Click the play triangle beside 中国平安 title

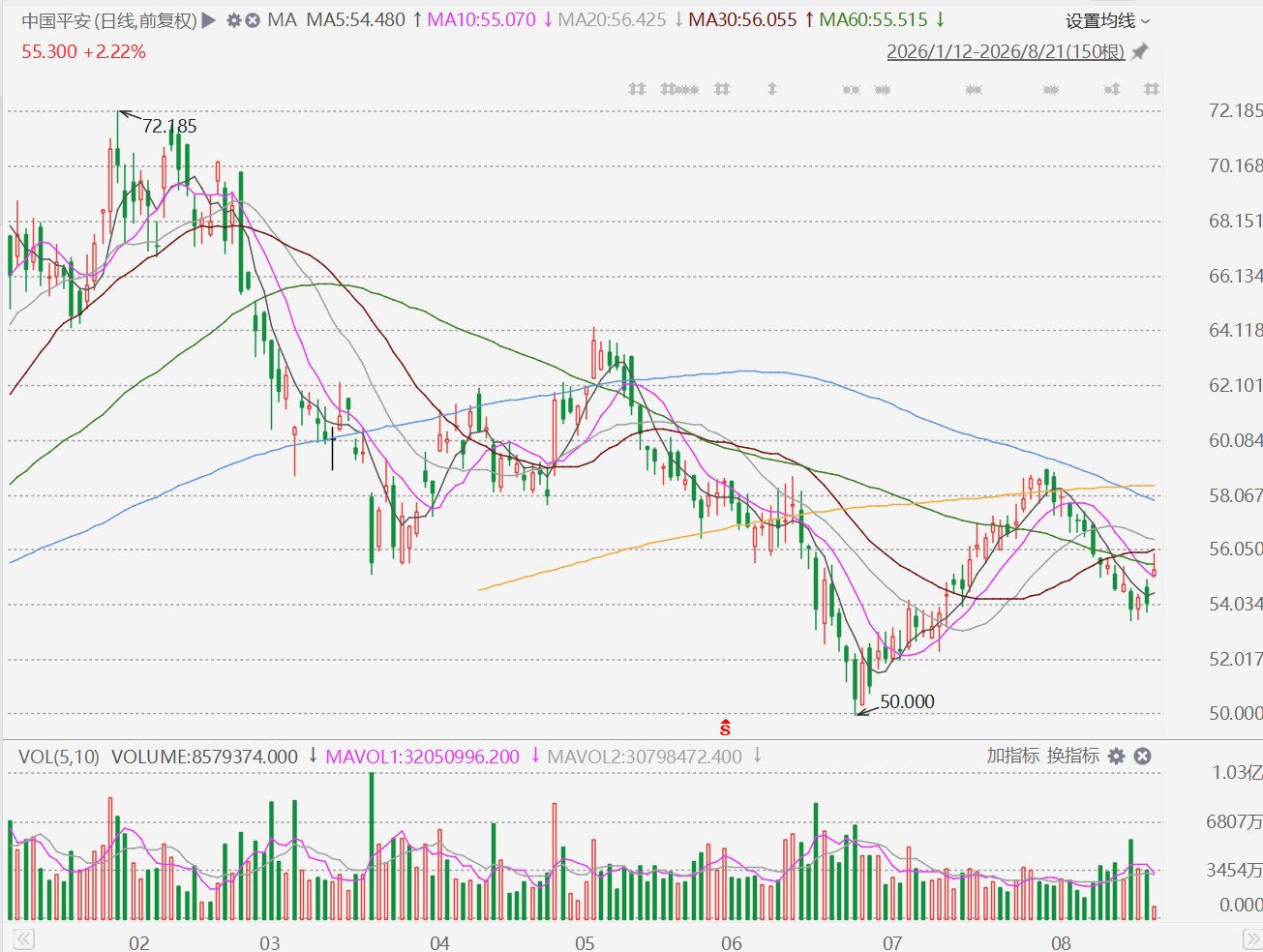click(x=209, y=20)
